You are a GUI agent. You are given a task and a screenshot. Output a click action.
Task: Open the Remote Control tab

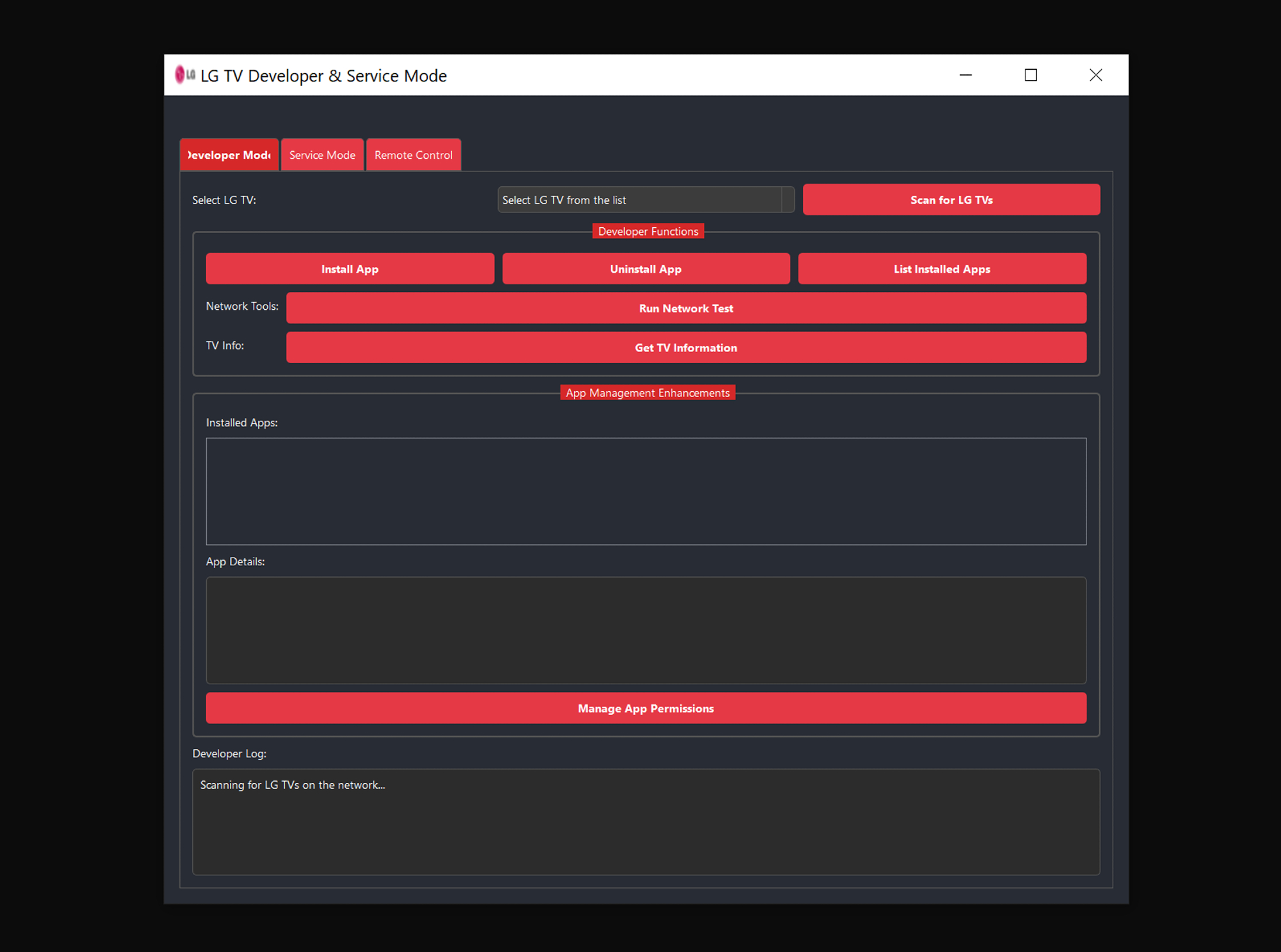click(413, 155)
